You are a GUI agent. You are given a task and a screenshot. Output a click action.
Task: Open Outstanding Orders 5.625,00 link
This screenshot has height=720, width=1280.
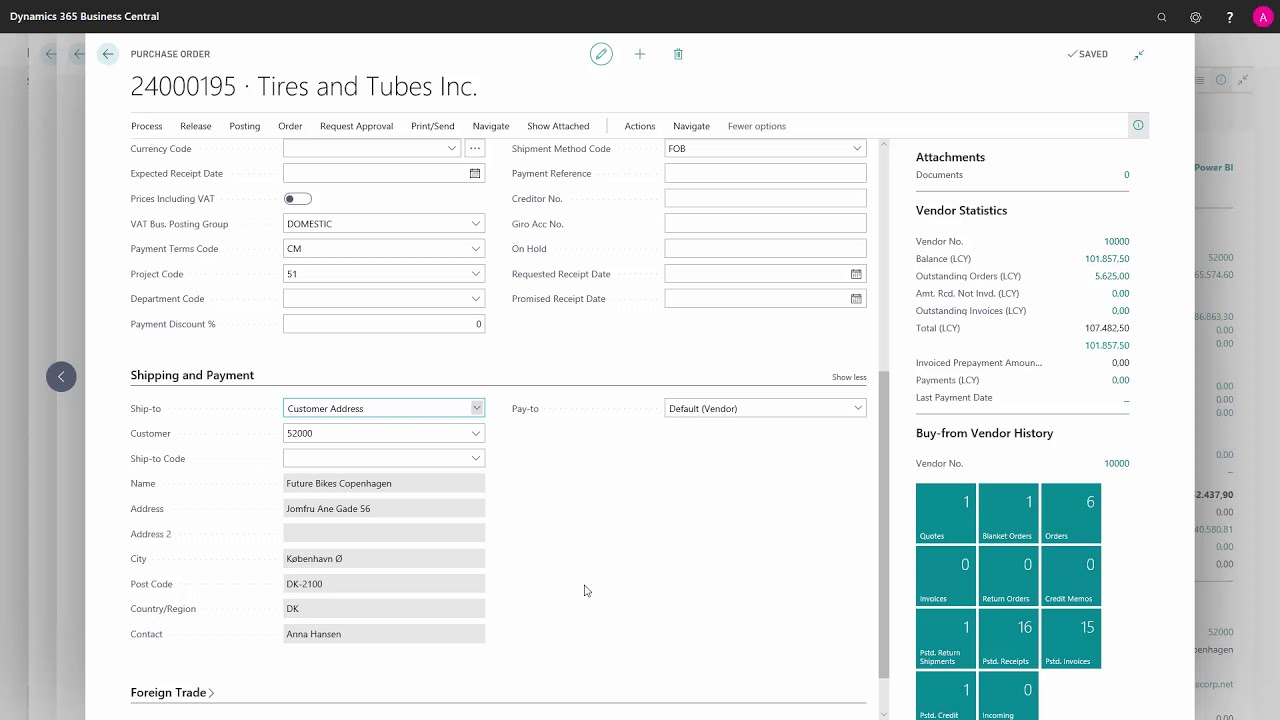pyautogui.click(x=1112, y=276)
